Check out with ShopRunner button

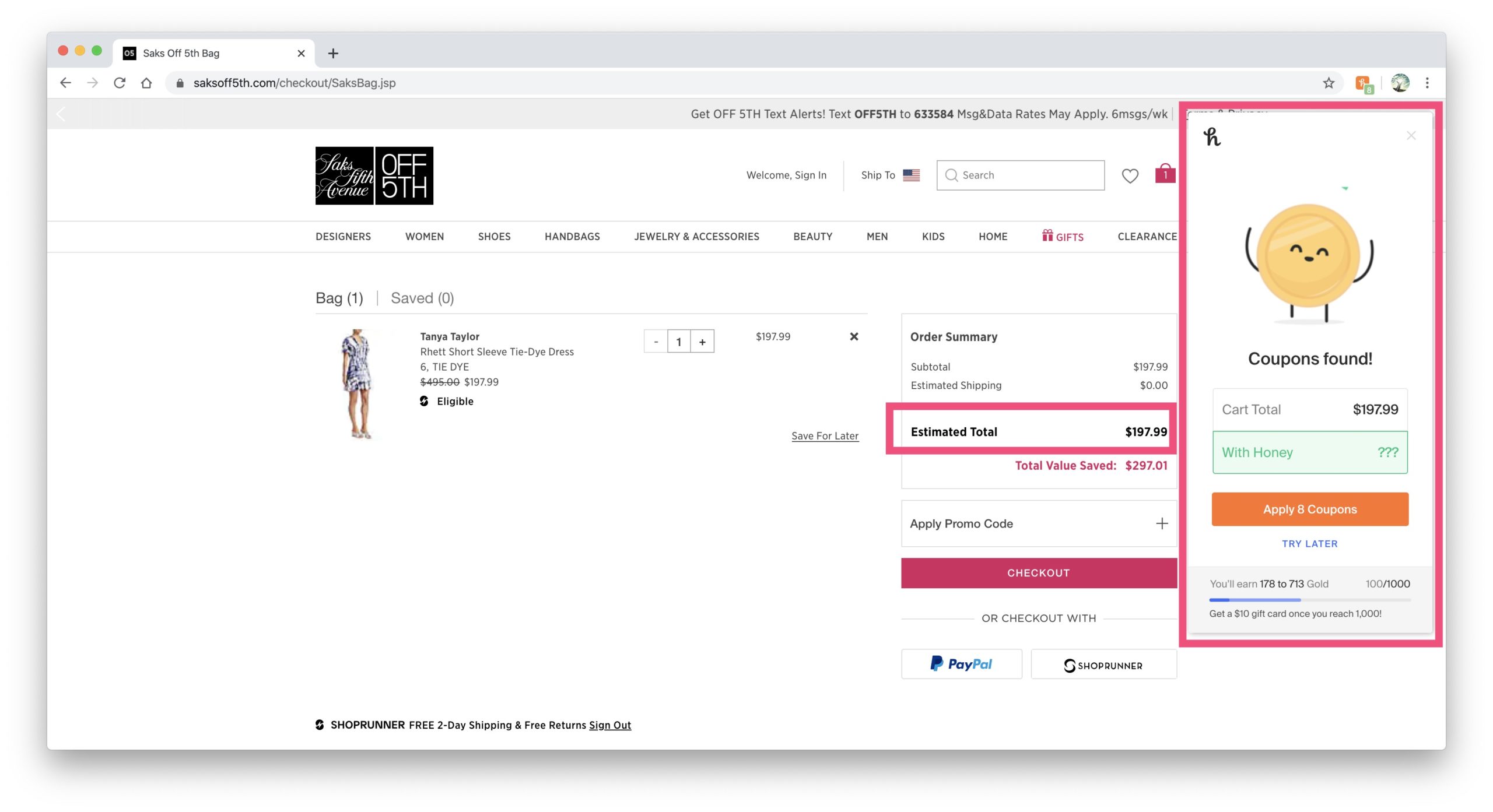(x=1103, y=664)
